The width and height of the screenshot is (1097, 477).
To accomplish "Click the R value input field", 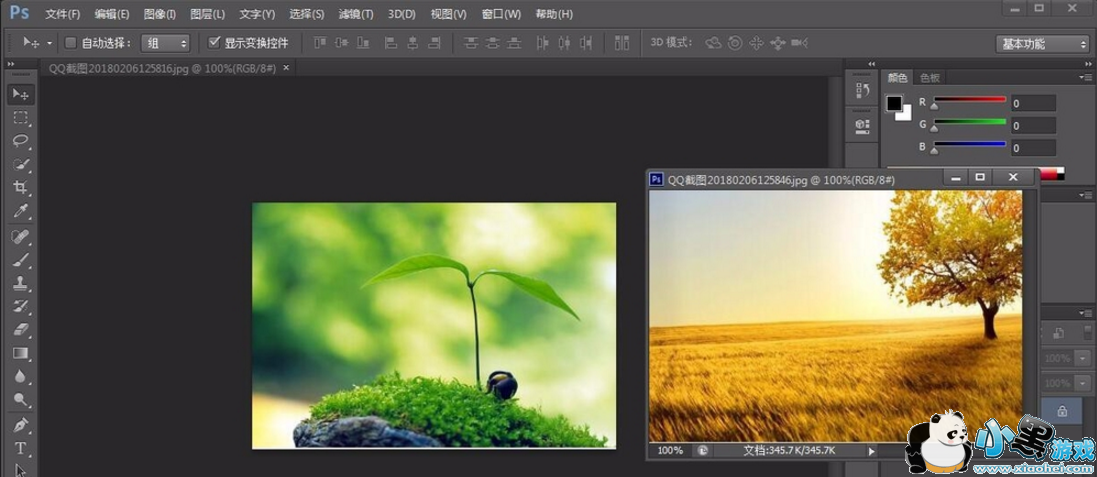I will click(x=1032, y=103).
